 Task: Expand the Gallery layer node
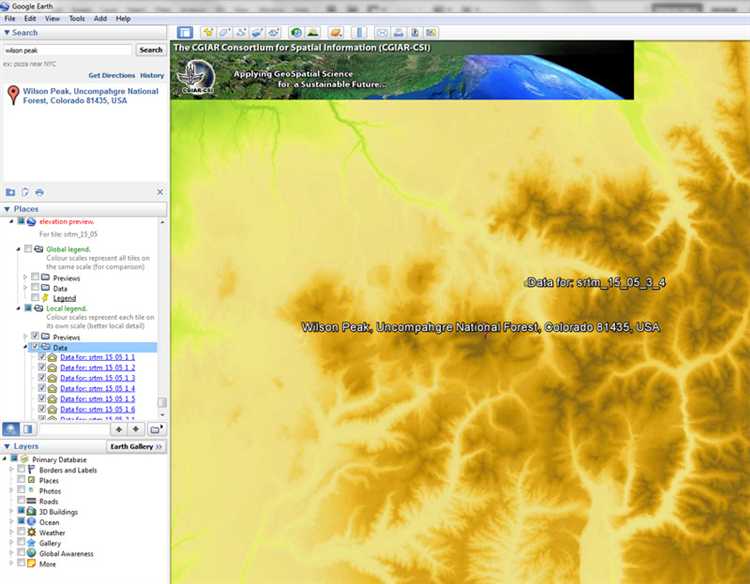(12, 543)
